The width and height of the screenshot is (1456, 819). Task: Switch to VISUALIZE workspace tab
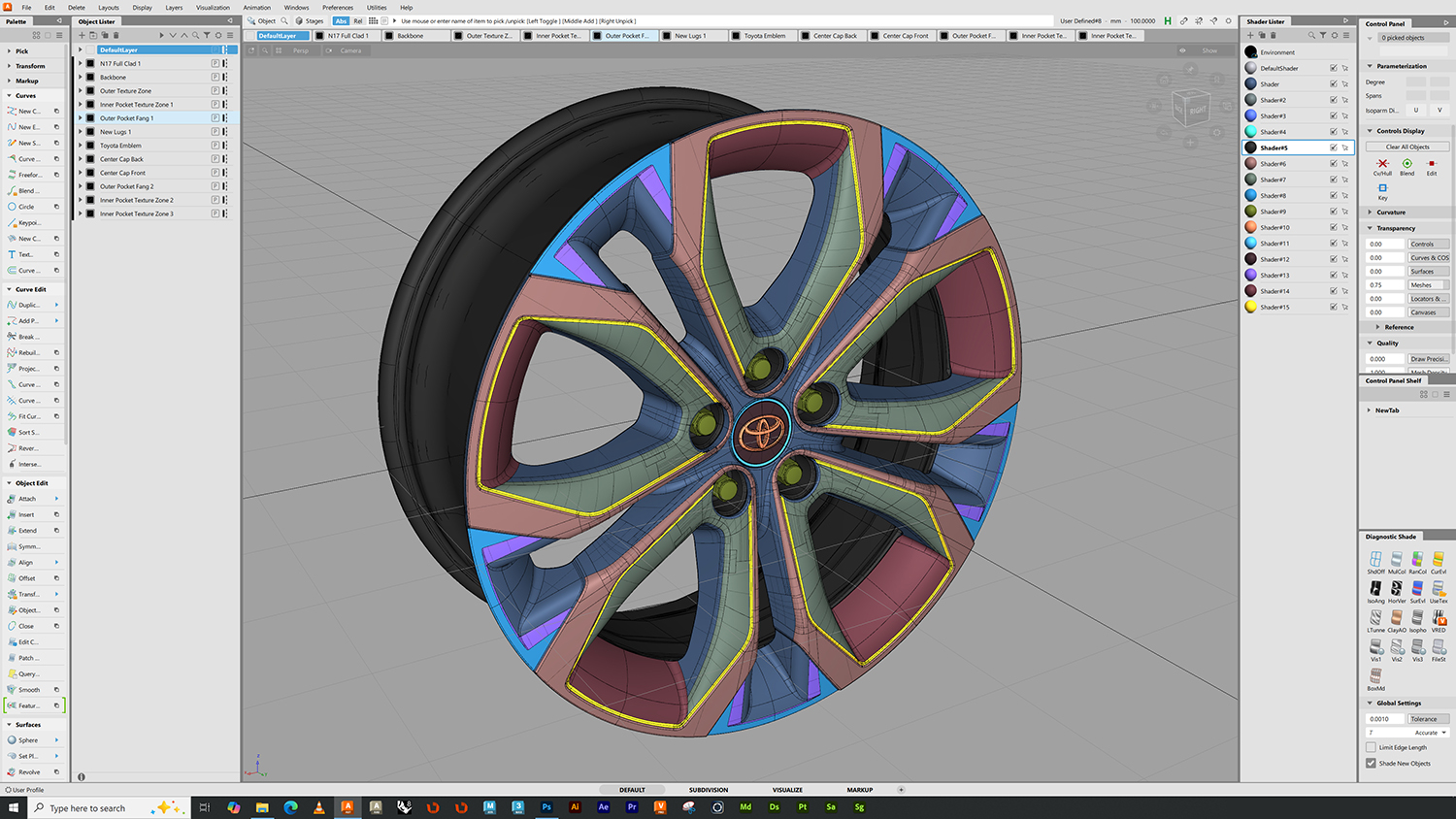(787, 790)
